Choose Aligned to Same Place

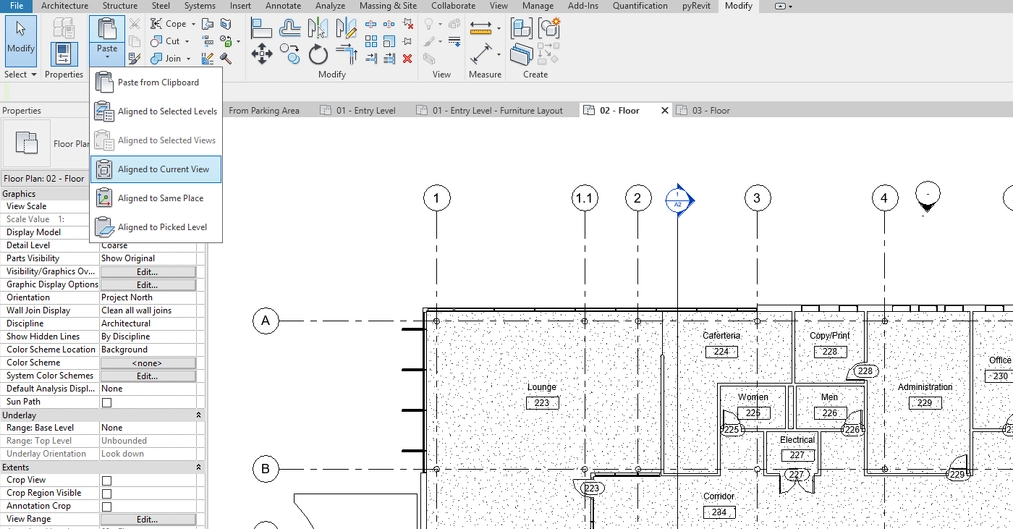pyautogui.click(x=156, y=198)
